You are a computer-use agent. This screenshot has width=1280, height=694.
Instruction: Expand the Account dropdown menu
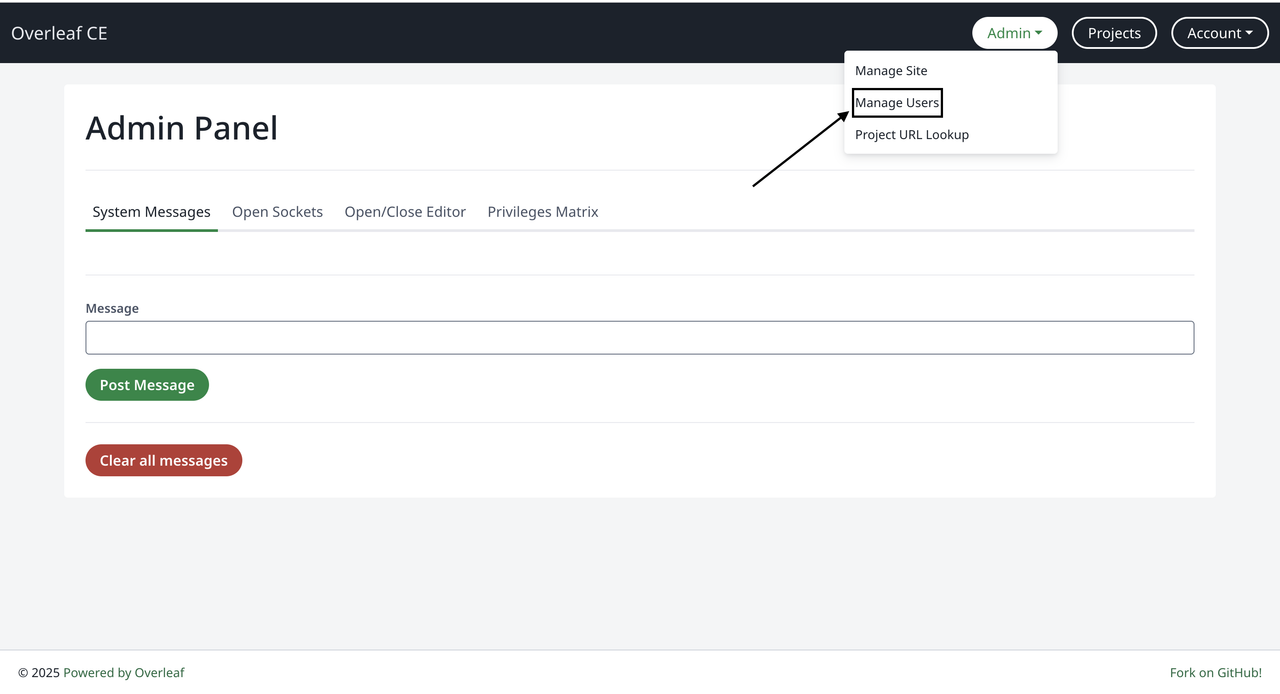click(1219, 32)
